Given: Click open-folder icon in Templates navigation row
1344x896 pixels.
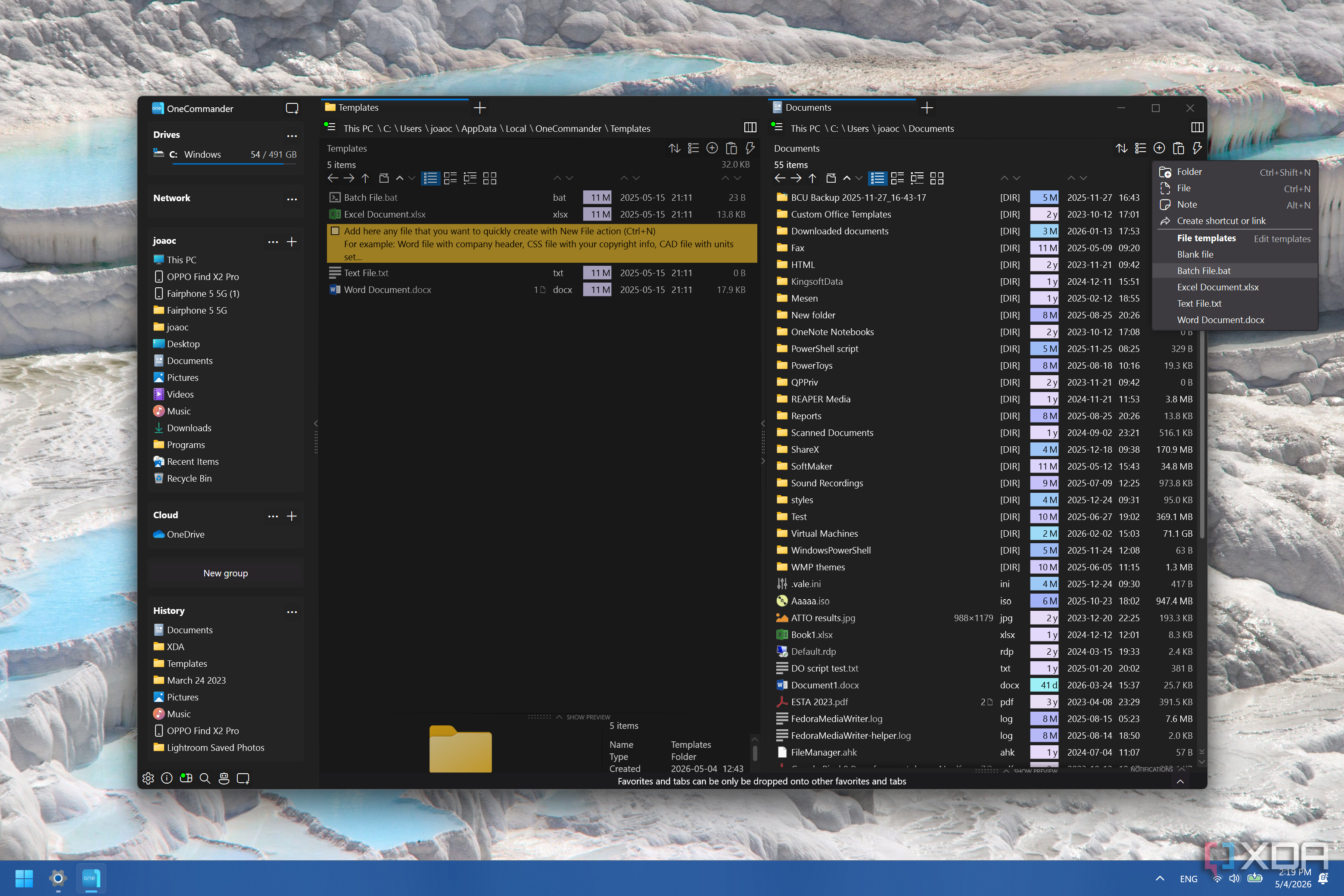Looking at the screenshot, I should [384, 178].
